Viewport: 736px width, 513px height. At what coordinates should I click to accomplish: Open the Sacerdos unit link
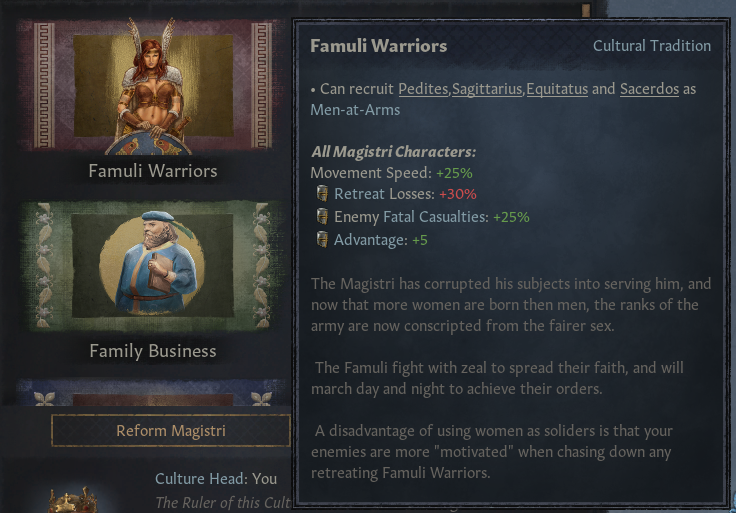[x=649, y=89]
